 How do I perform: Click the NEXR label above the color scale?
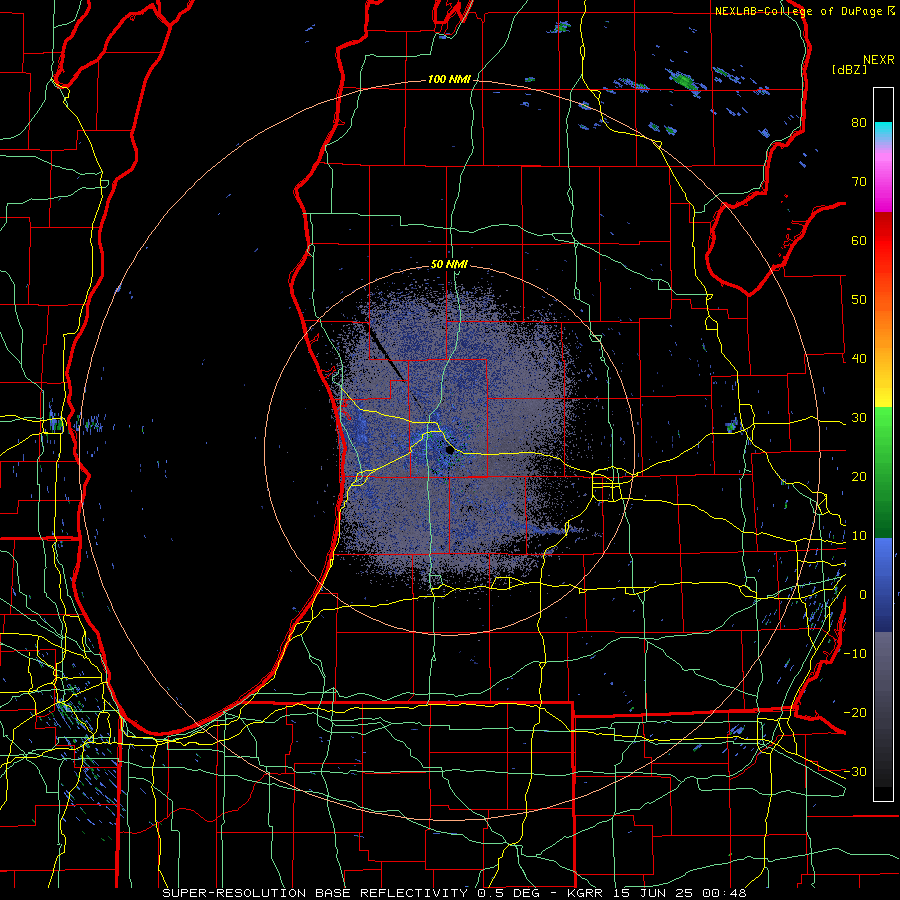[x=879, y=60]
